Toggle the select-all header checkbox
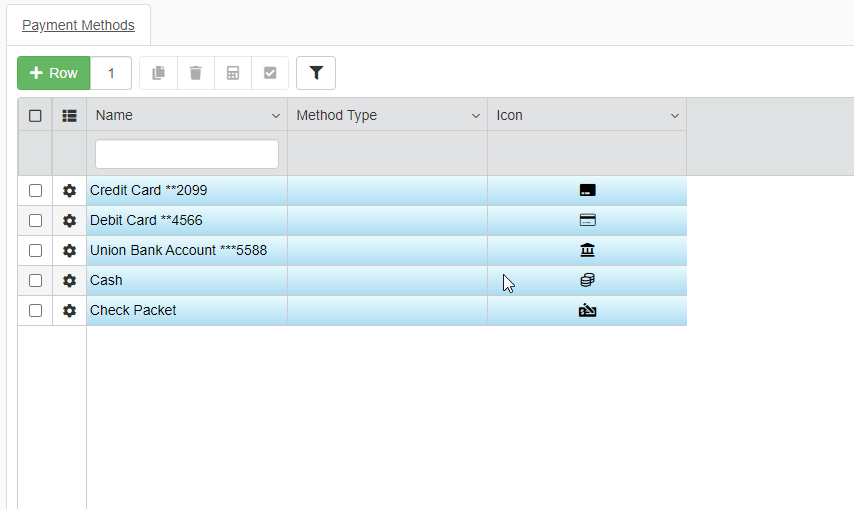 [x=35, y=115]
